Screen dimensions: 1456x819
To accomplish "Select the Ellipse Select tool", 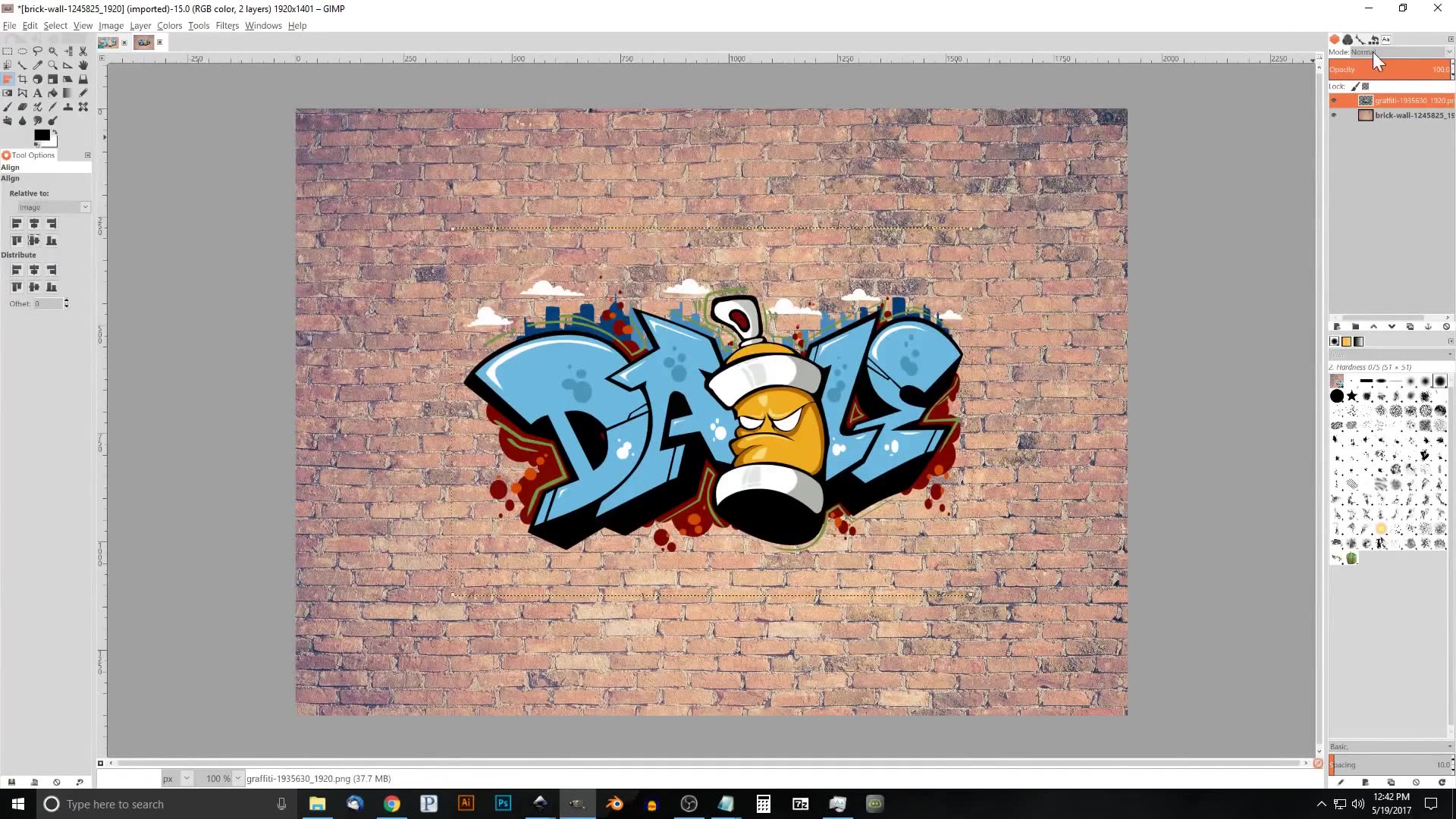I will pos(23,52).
